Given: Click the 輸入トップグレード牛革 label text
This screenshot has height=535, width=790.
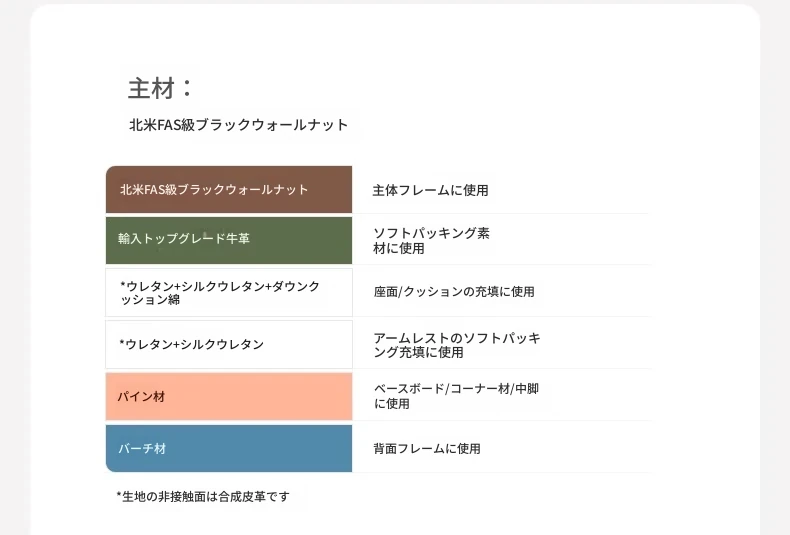Looking at the screenshot, I should click(184, 238).
